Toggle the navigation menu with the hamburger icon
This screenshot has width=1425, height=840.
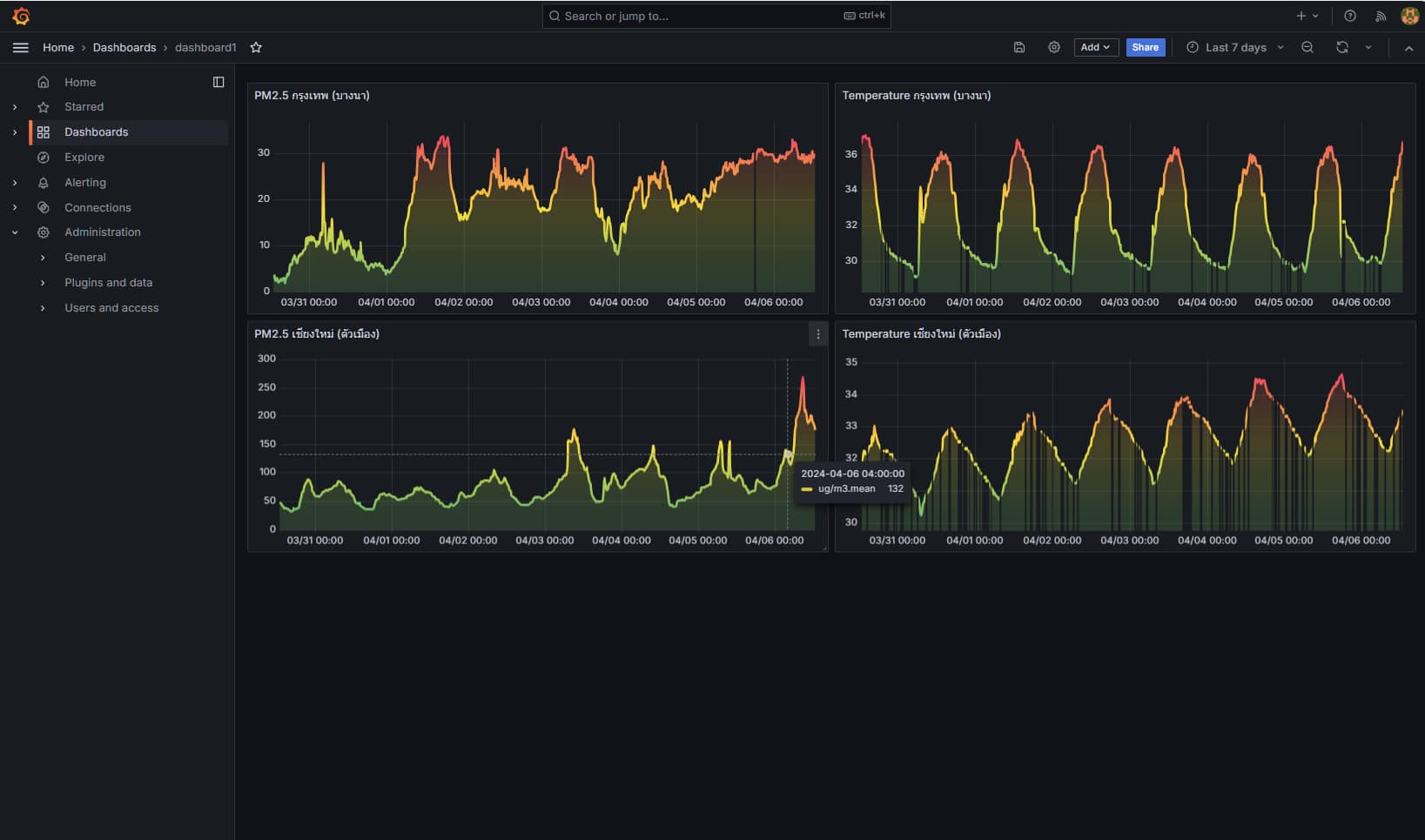point(21,47)
